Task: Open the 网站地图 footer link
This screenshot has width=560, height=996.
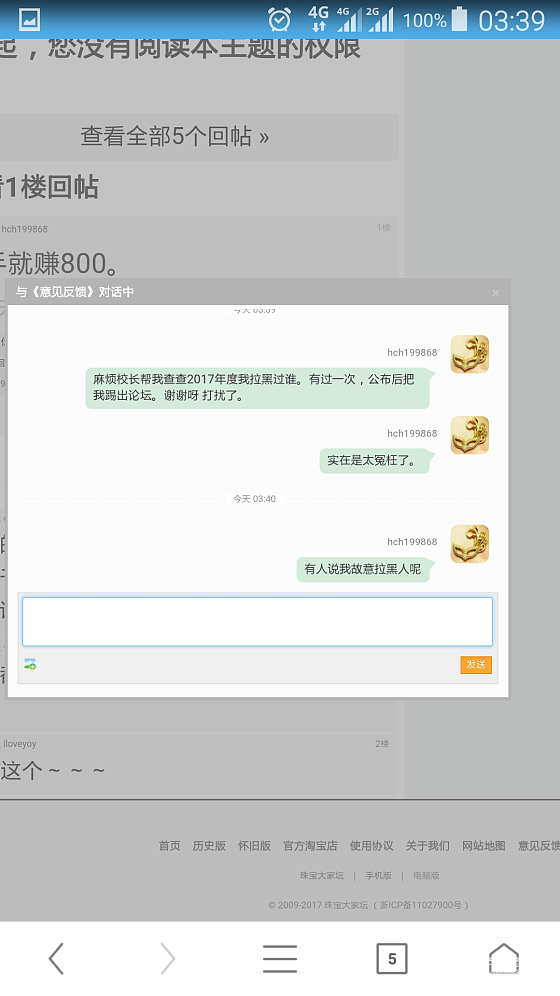Action: 483,845
